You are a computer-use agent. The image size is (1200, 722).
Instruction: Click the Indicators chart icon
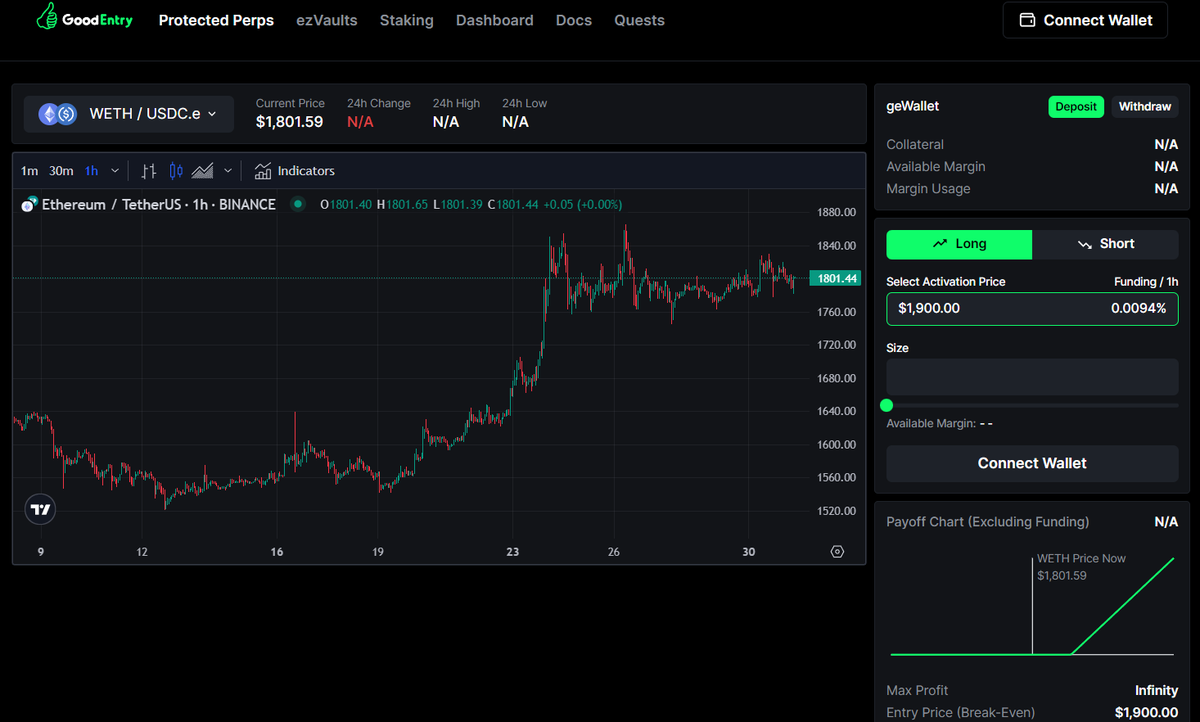263,171
